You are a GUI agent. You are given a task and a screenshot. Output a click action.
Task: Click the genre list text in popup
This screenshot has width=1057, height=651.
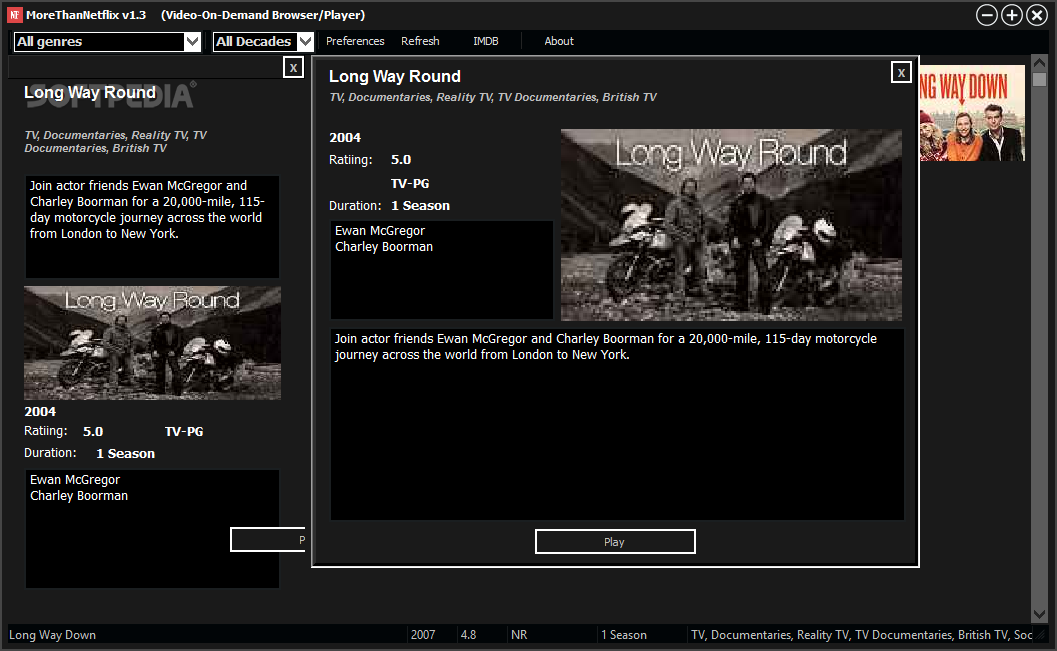click(x=492, y=98)
